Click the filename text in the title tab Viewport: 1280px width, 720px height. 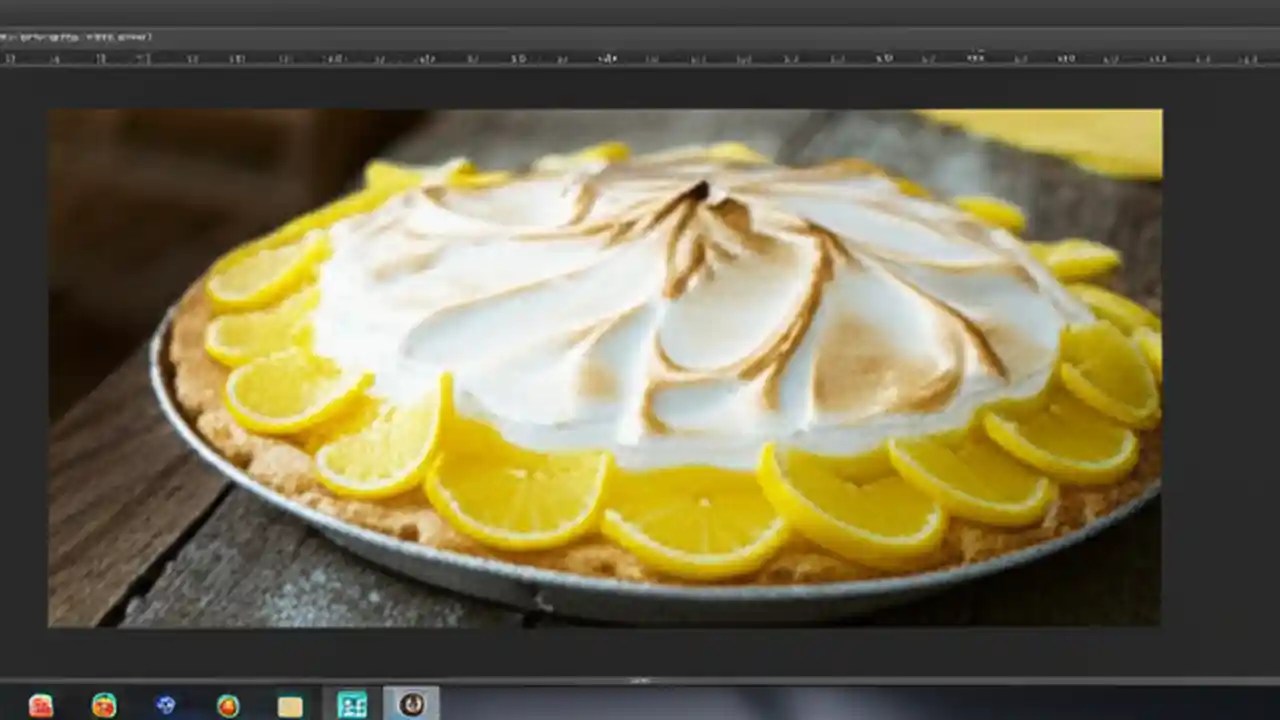(80, 37)
